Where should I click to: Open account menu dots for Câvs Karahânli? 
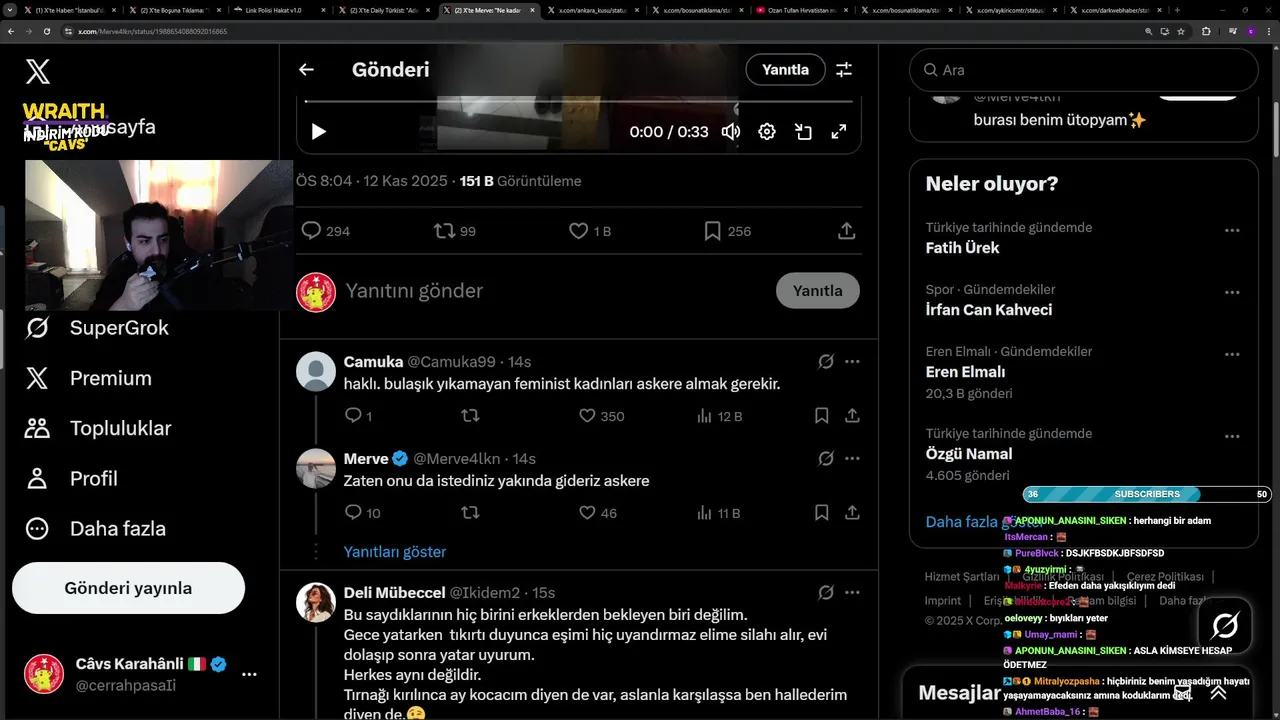click(250, 674)
